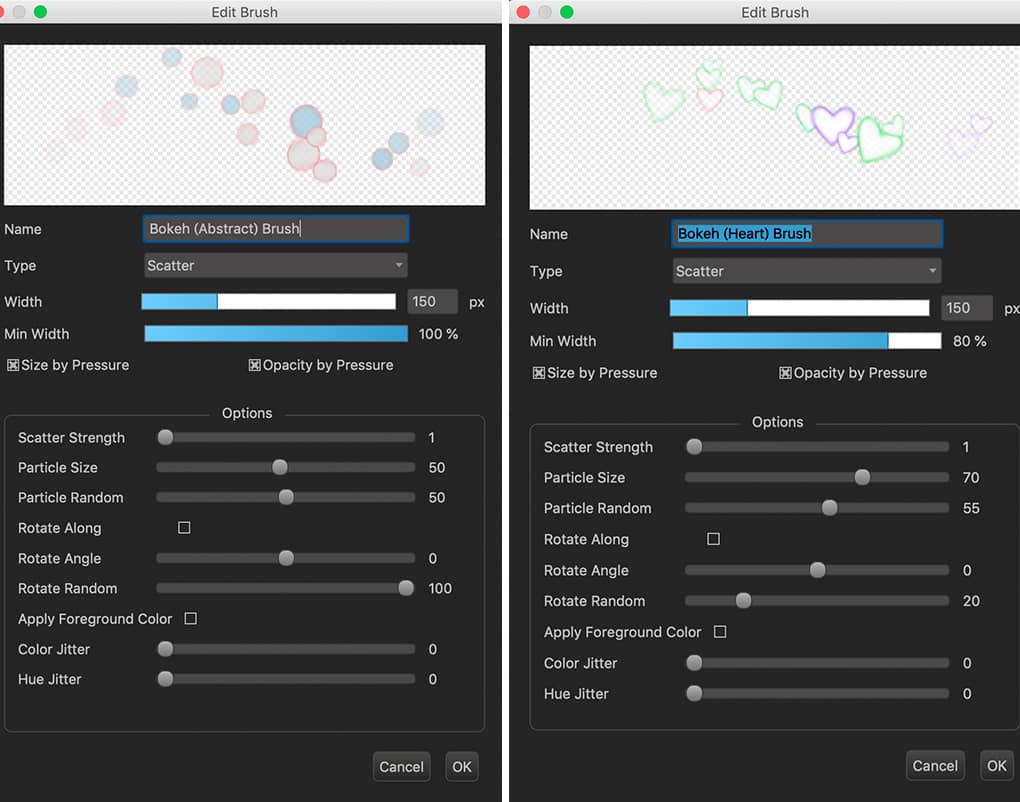
Task: Click the abstract bokeh brush preview
Action: tap(245, 125)
